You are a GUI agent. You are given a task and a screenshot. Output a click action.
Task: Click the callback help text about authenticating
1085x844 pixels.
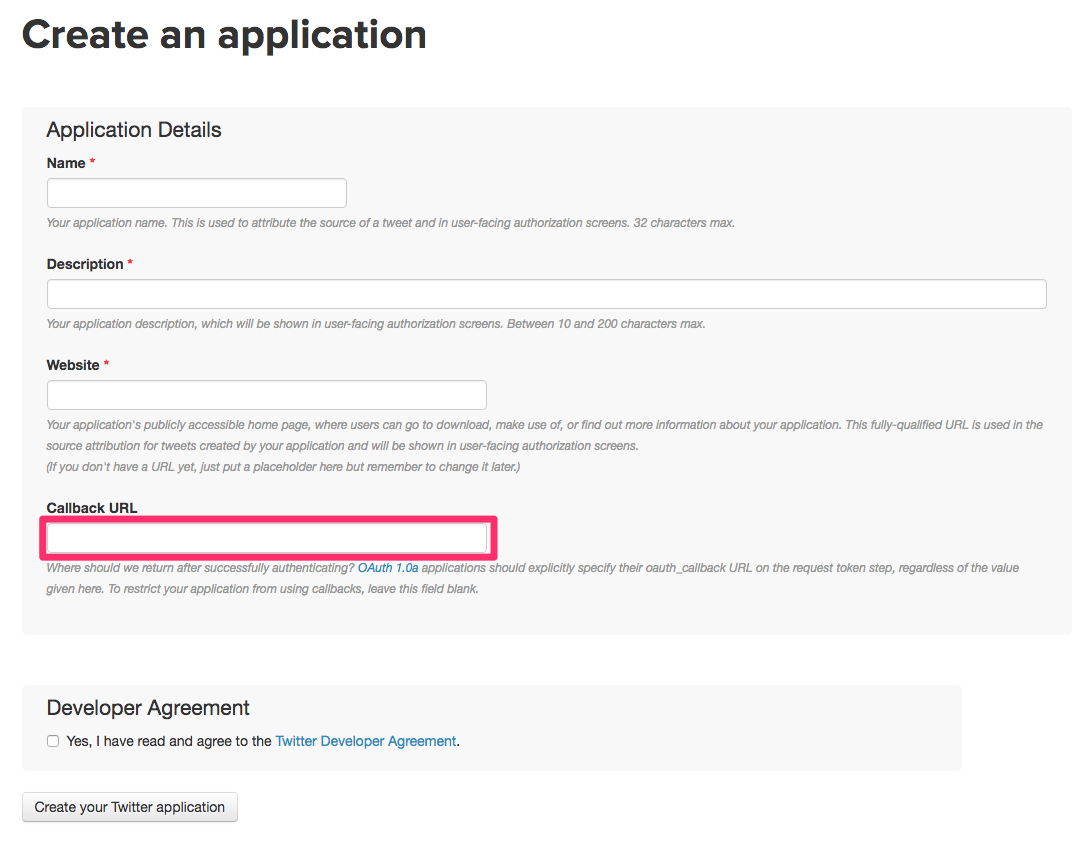pos(200,568)
